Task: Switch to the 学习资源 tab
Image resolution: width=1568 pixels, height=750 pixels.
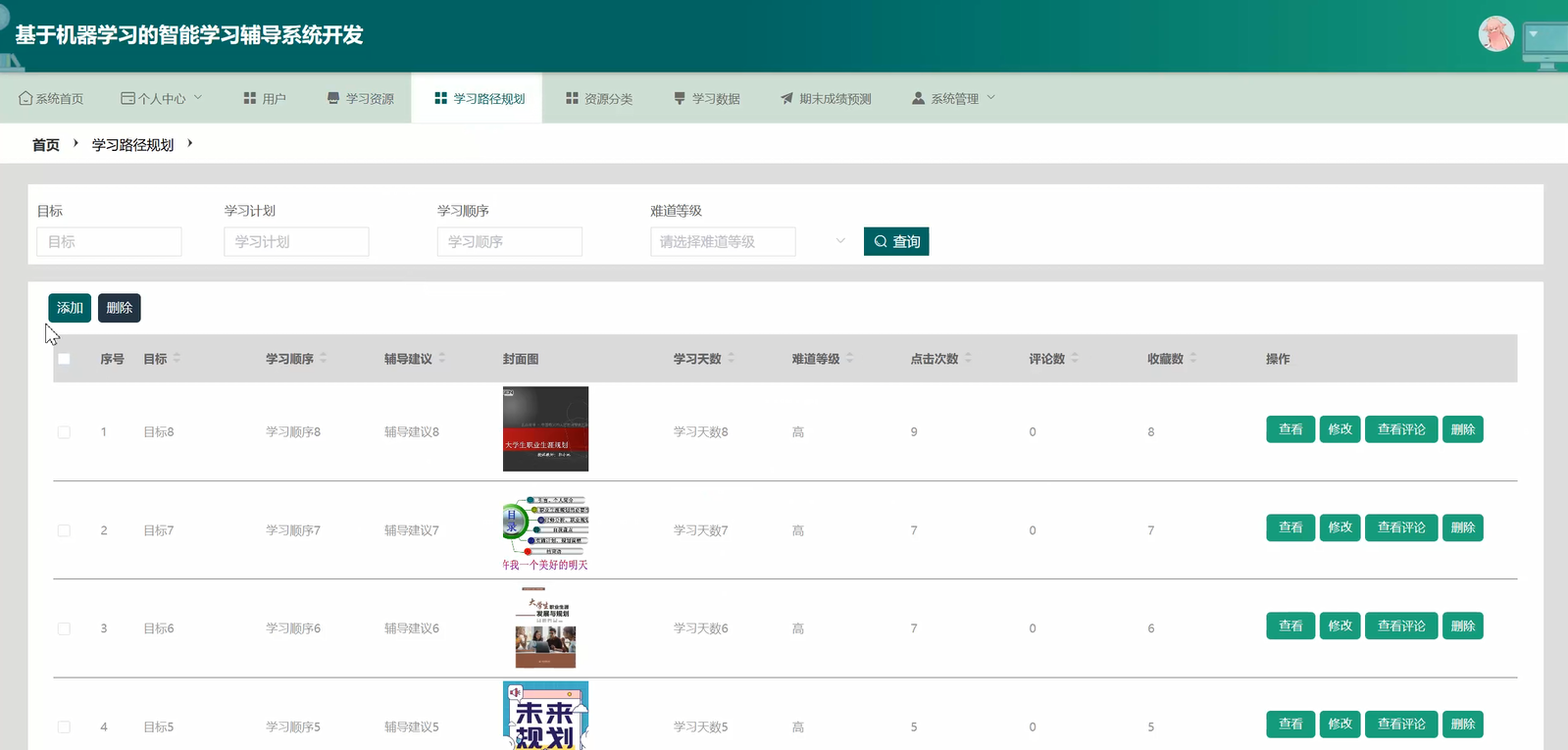Action: coord(360,98)
